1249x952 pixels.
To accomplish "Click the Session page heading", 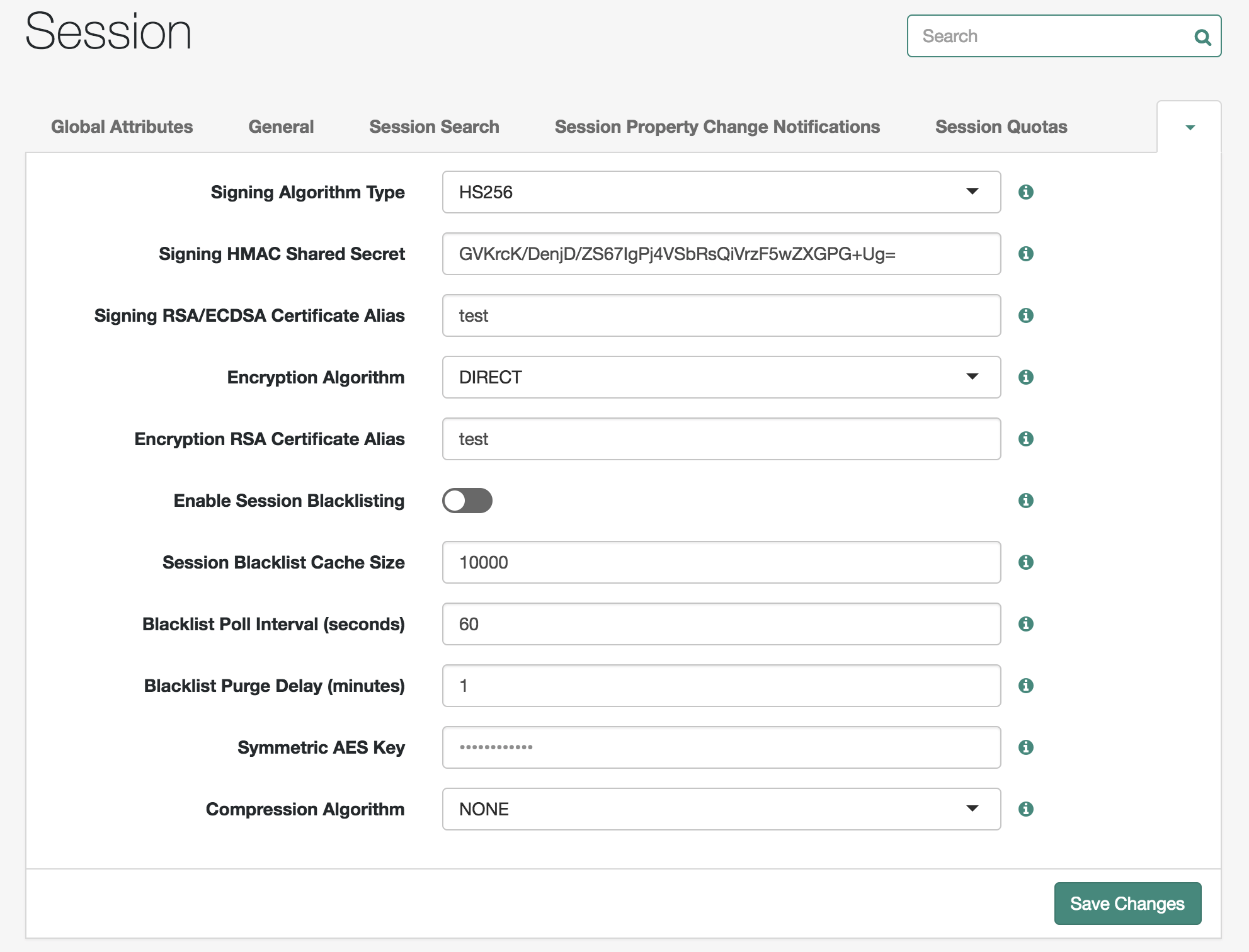I will [108, 31].
